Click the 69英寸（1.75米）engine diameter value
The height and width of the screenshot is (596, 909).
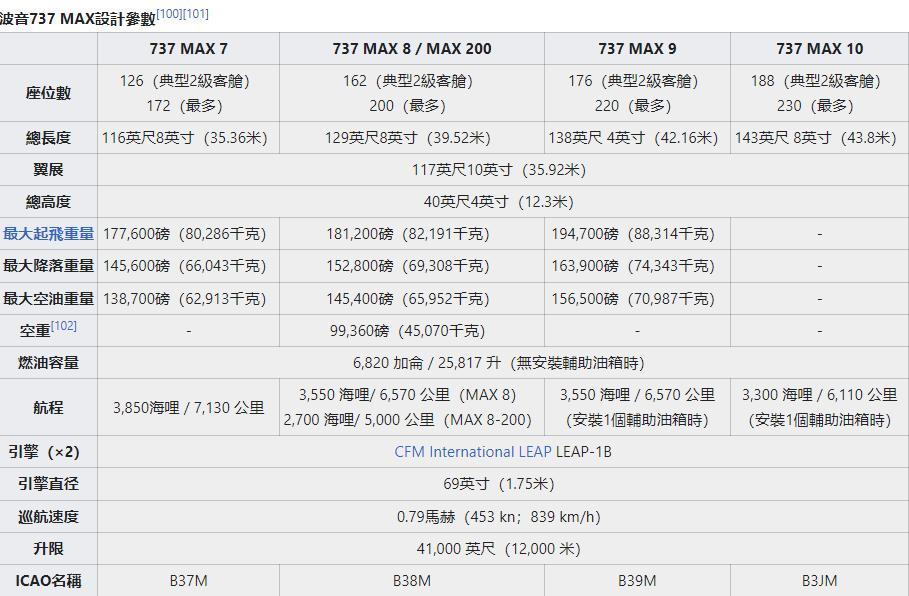tap(499, 484)
